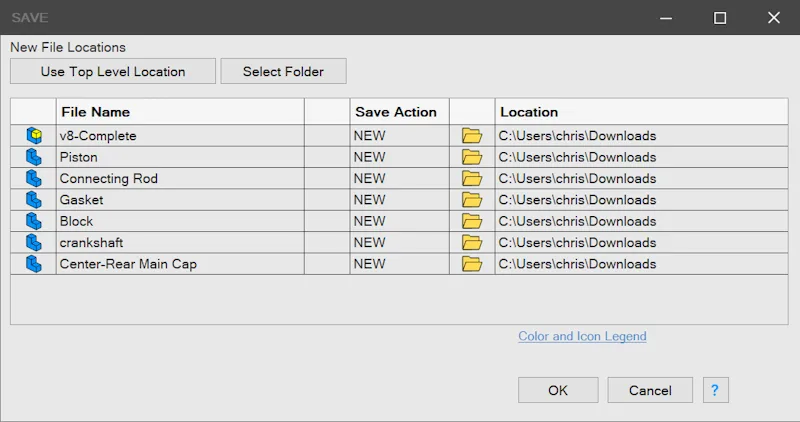Click the Center-Rear Main Cap part icon
The width and height of the screenshot is (800, 422).
click(x=34, y=264)
